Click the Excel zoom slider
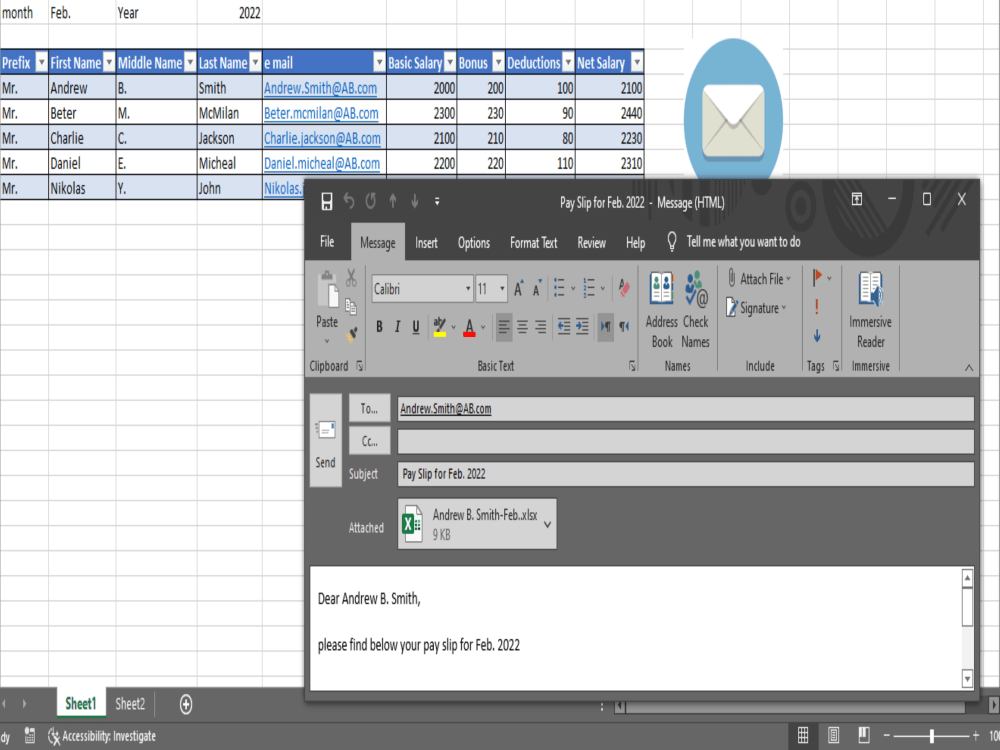Image resolution: width=1000 pixels, height=750 pixels. click(932, 736)
